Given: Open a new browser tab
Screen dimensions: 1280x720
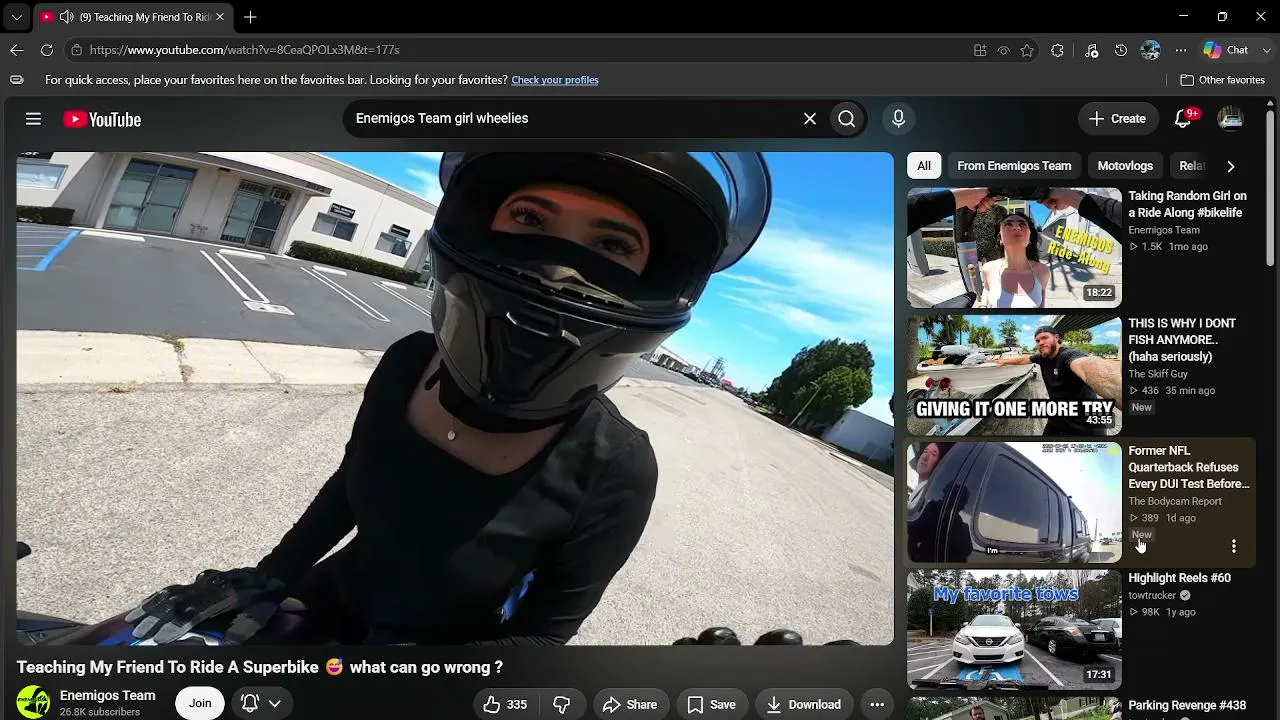Looking at the screenshot, I should [x=250, y=17].
